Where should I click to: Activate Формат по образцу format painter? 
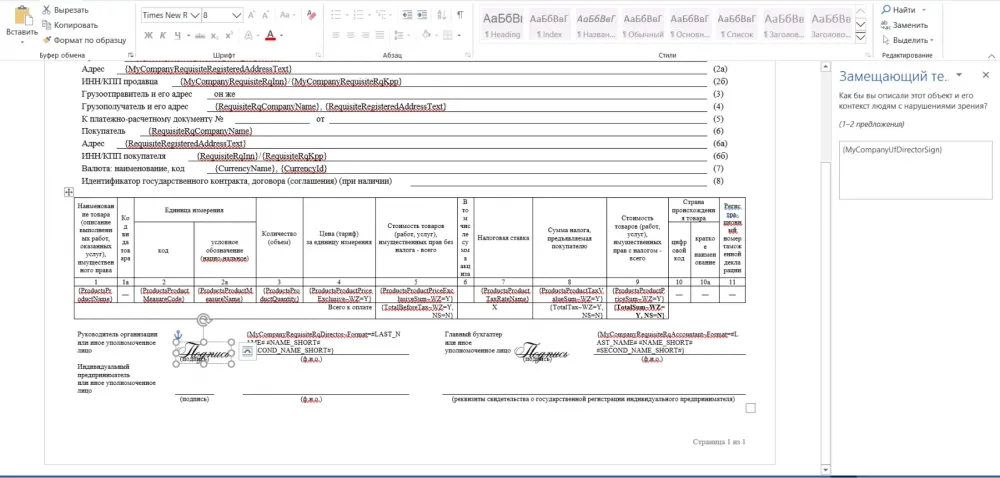coord(84,40)
